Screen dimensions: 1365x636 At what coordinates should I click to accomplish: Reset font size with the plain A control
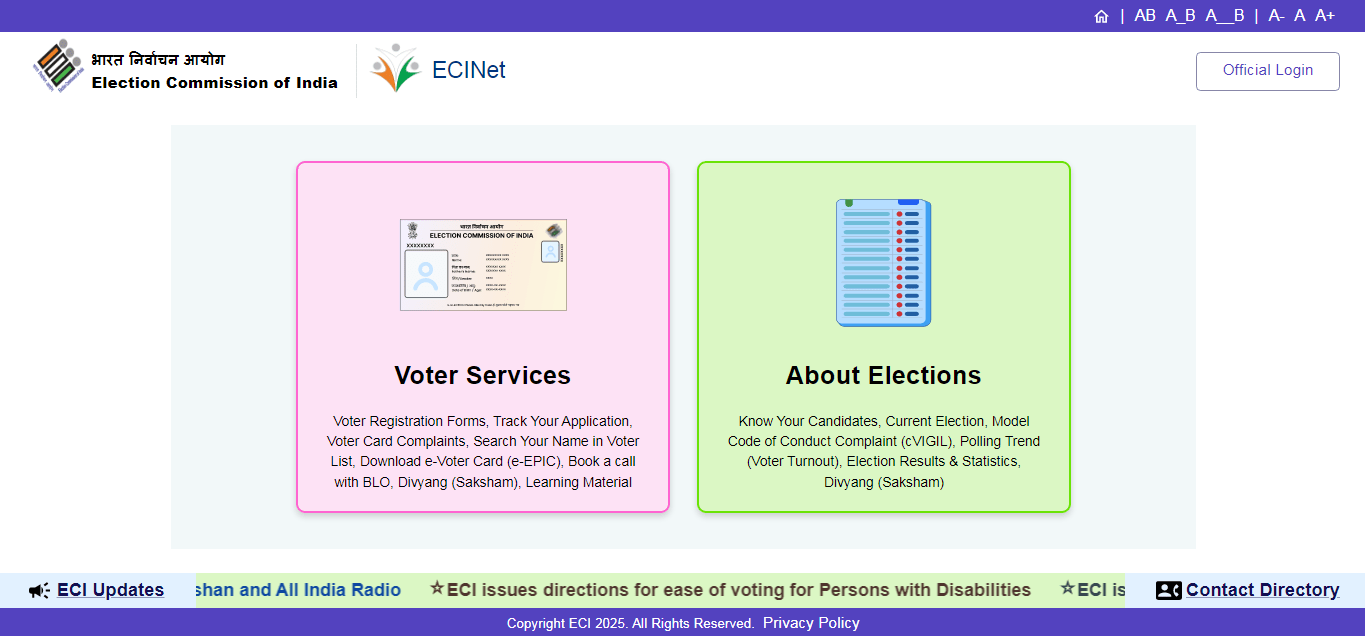1299,16
